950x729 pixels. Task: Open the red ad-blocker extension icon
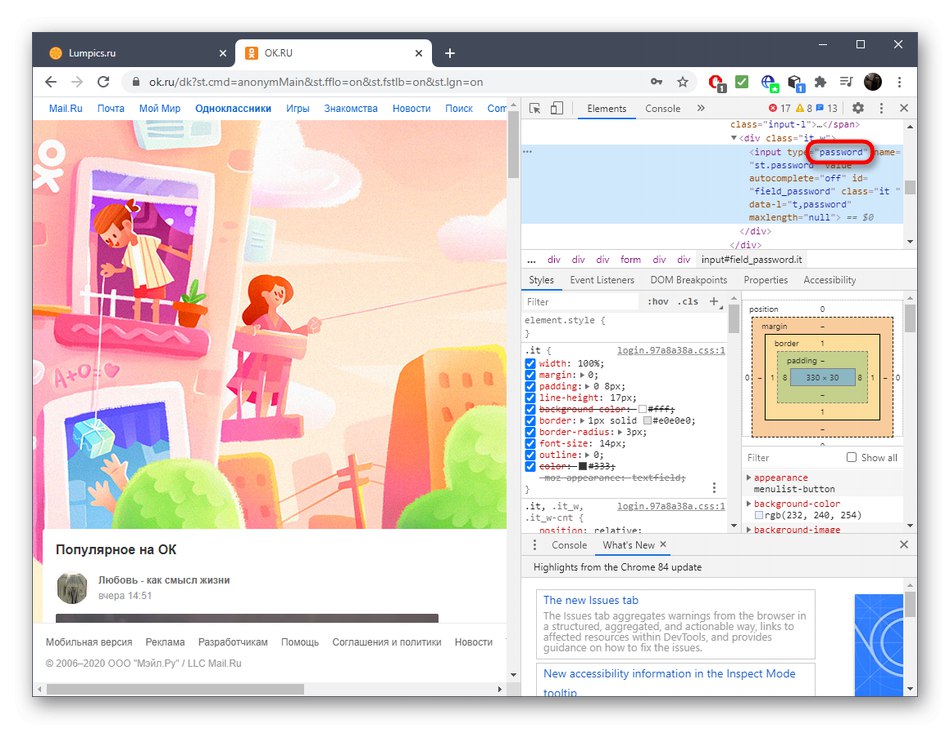716,82
